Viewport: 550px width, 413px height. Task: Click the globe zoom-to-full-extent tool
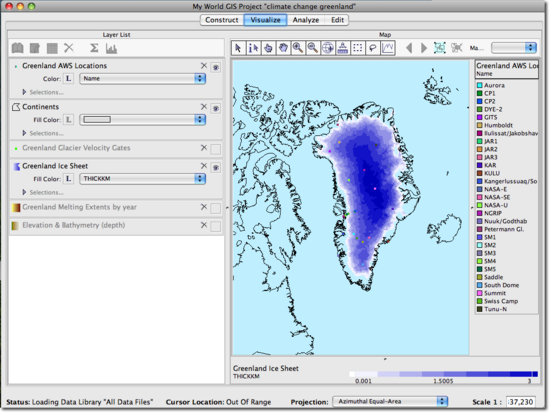pos(328,48)
